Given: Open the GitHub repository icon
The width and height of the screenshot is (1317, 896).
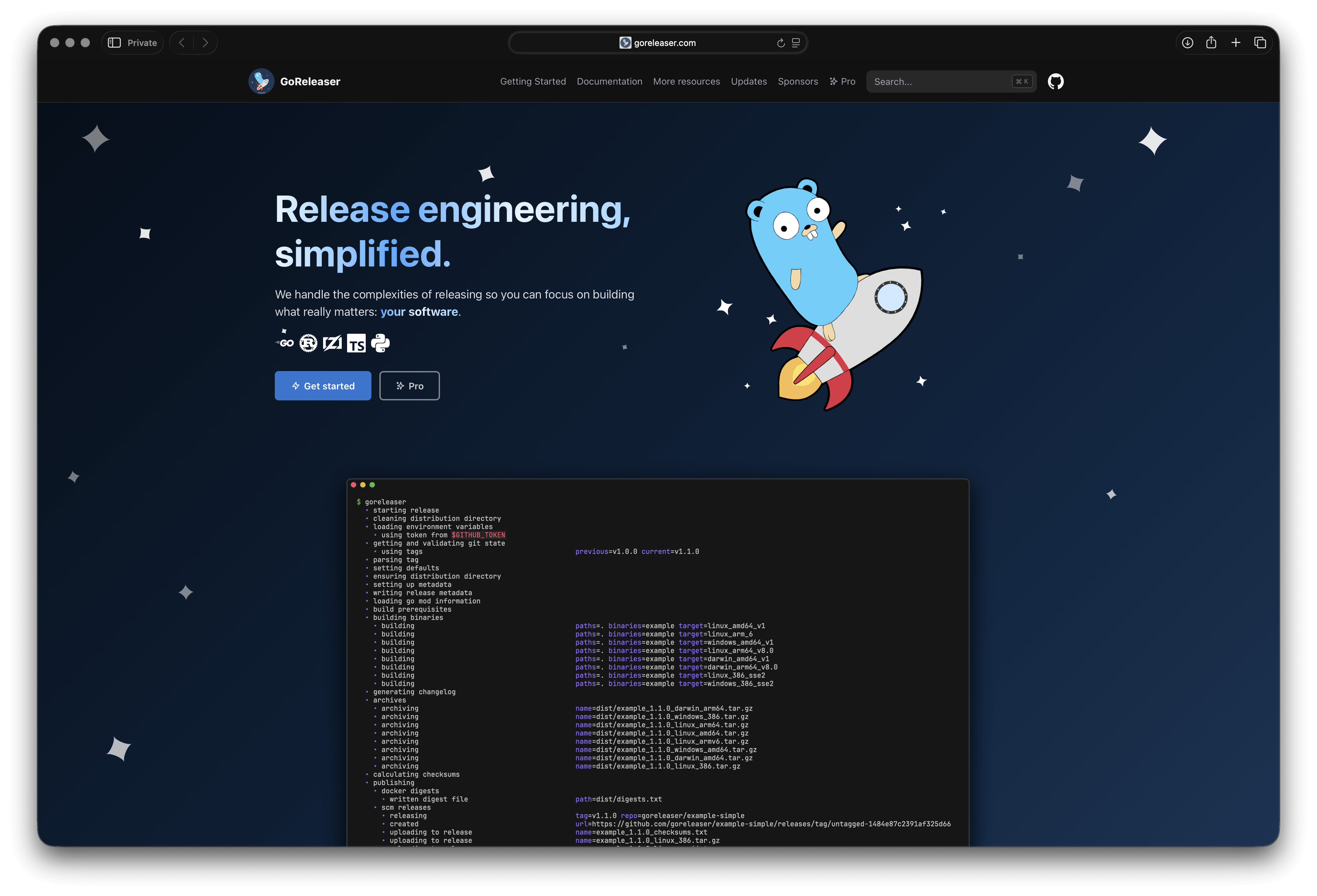Looking at the screenshot, I should [1055, 82].
